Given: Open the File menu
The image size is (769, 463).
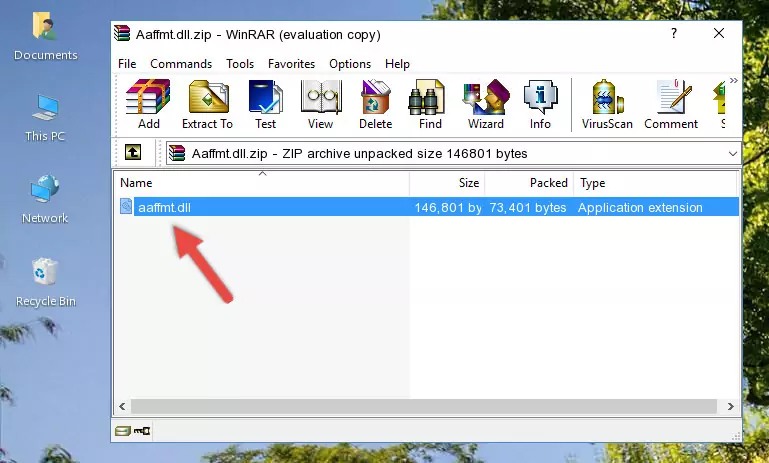Looking at the screenshot, I should click(x=127, y=64).
